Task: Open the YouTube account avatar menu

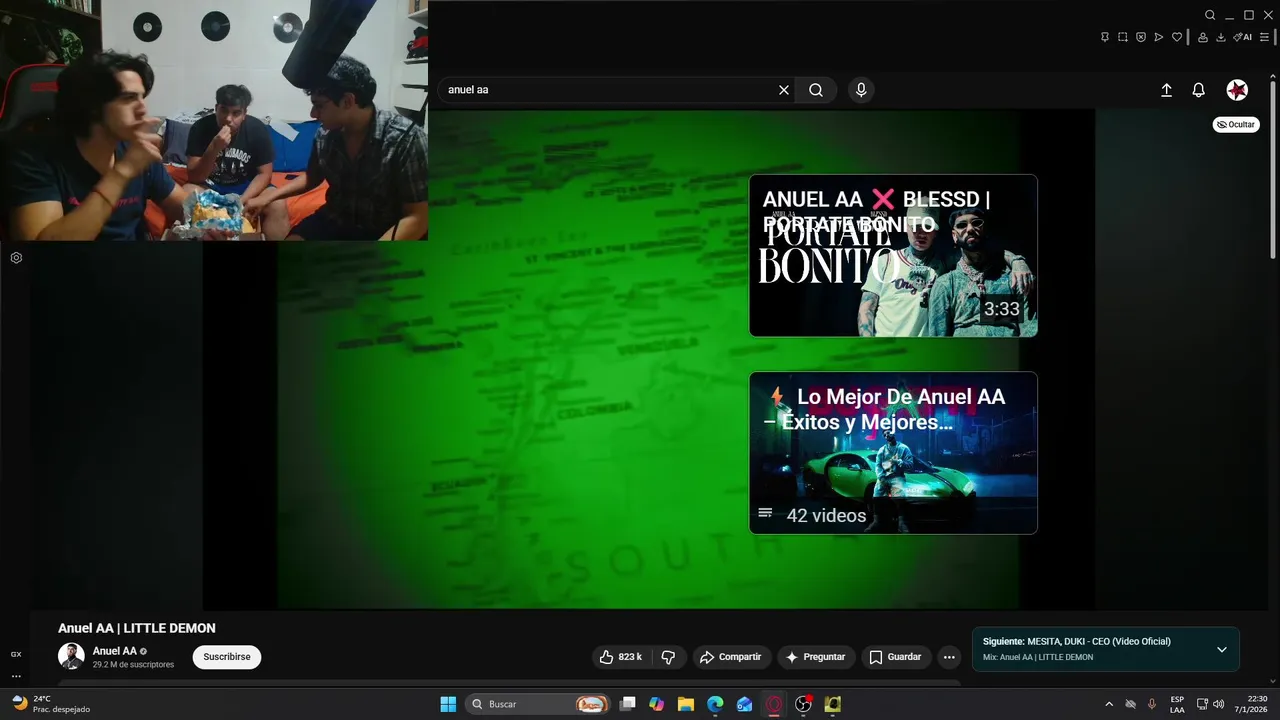Action: point(1237,90)
